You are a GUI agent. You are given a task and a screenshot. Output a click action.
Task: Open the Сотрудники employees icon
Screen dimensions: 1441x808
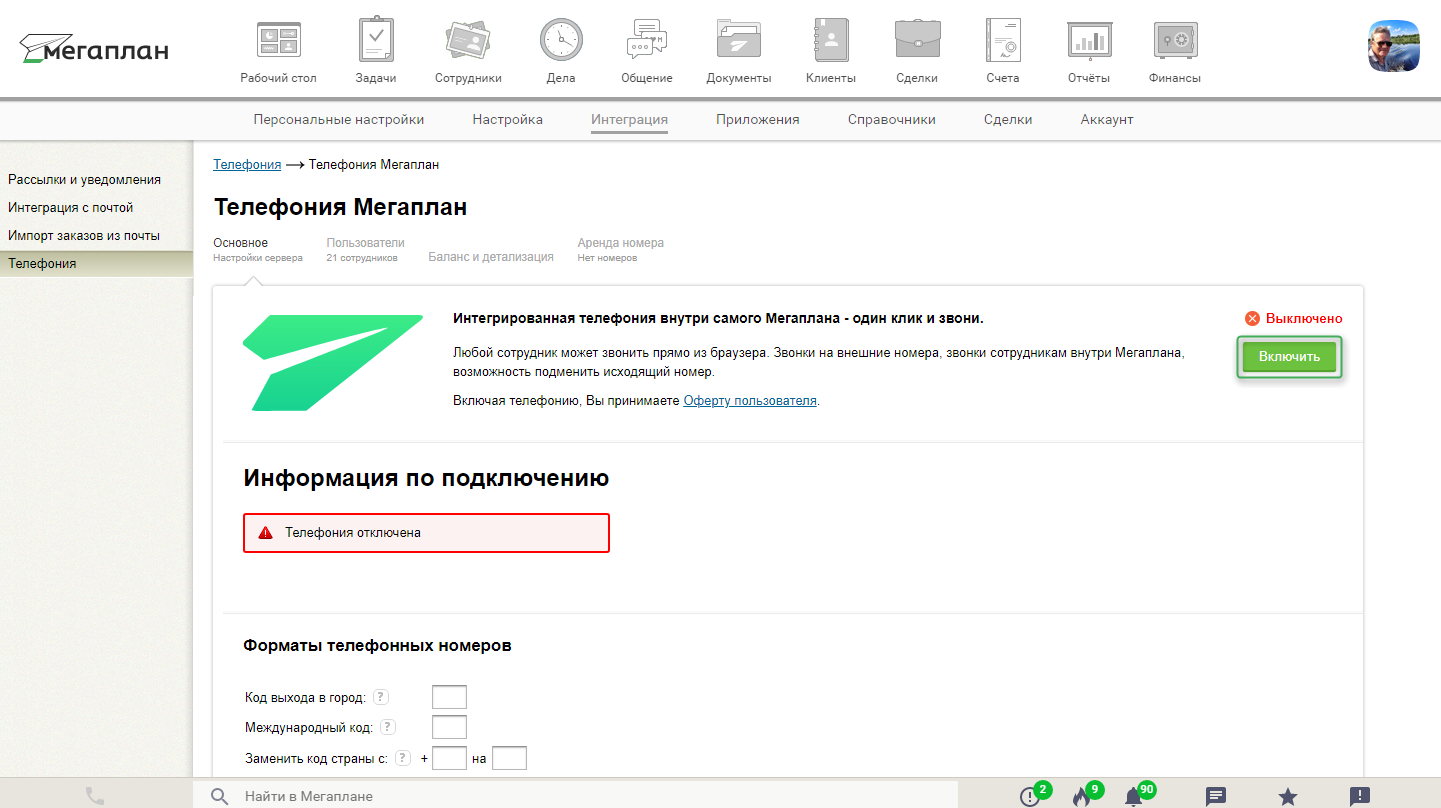[x=467, y=41]
